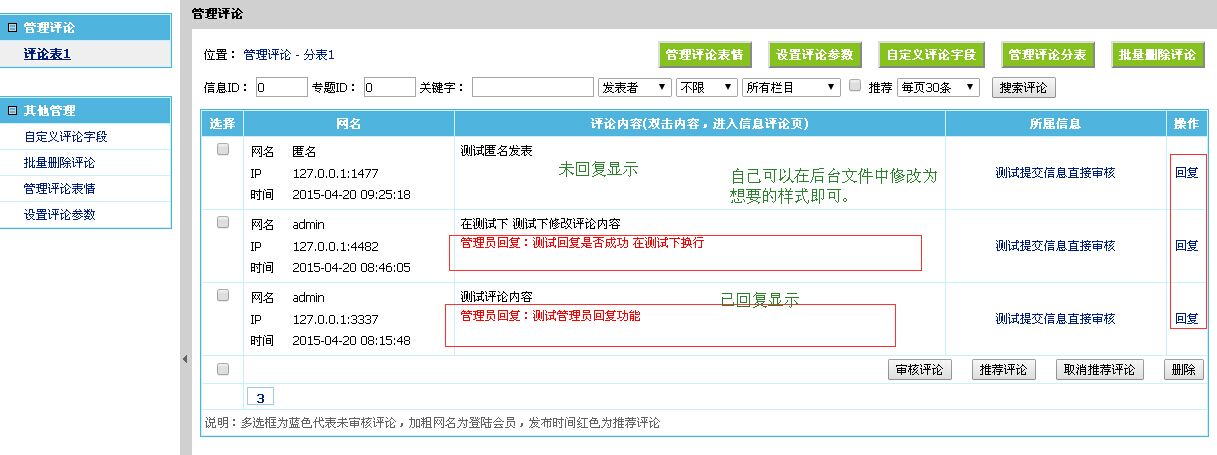Click 回复 for the 匿名 comment row
1217x455 pixels.
[1186, 172]
